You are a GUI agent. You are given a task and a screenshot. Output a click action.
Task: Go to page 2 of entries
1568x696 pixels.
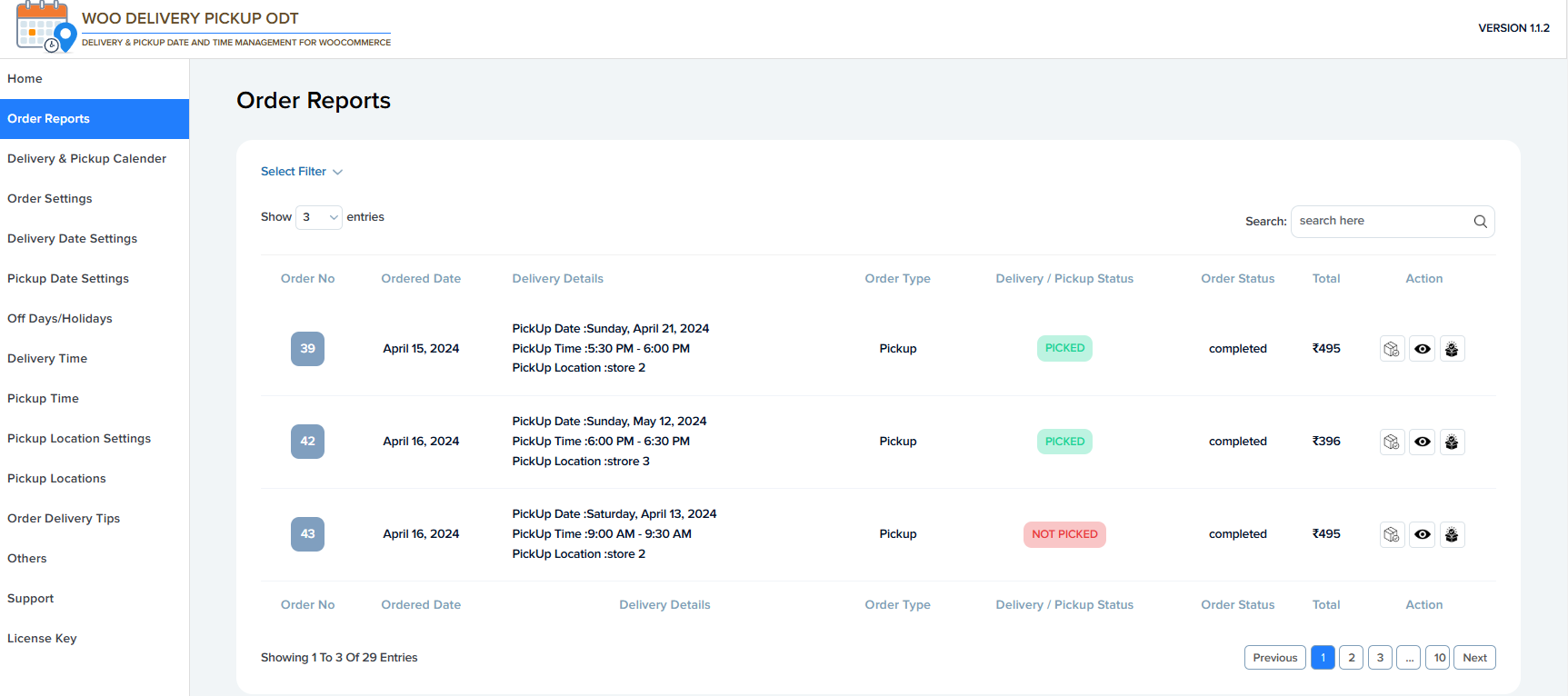point(1351,658)
